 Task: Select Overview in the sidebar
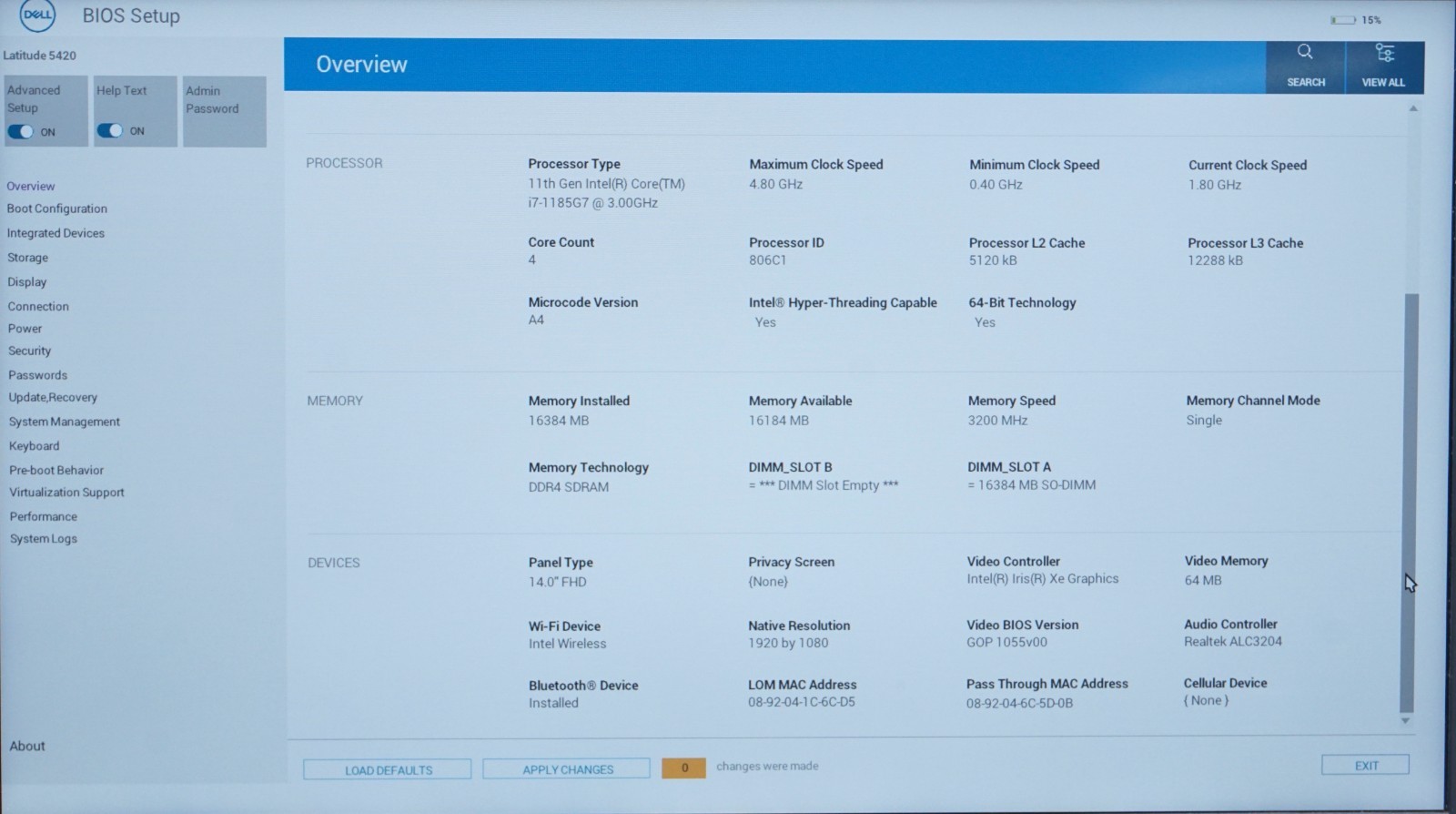coord(31,186)
